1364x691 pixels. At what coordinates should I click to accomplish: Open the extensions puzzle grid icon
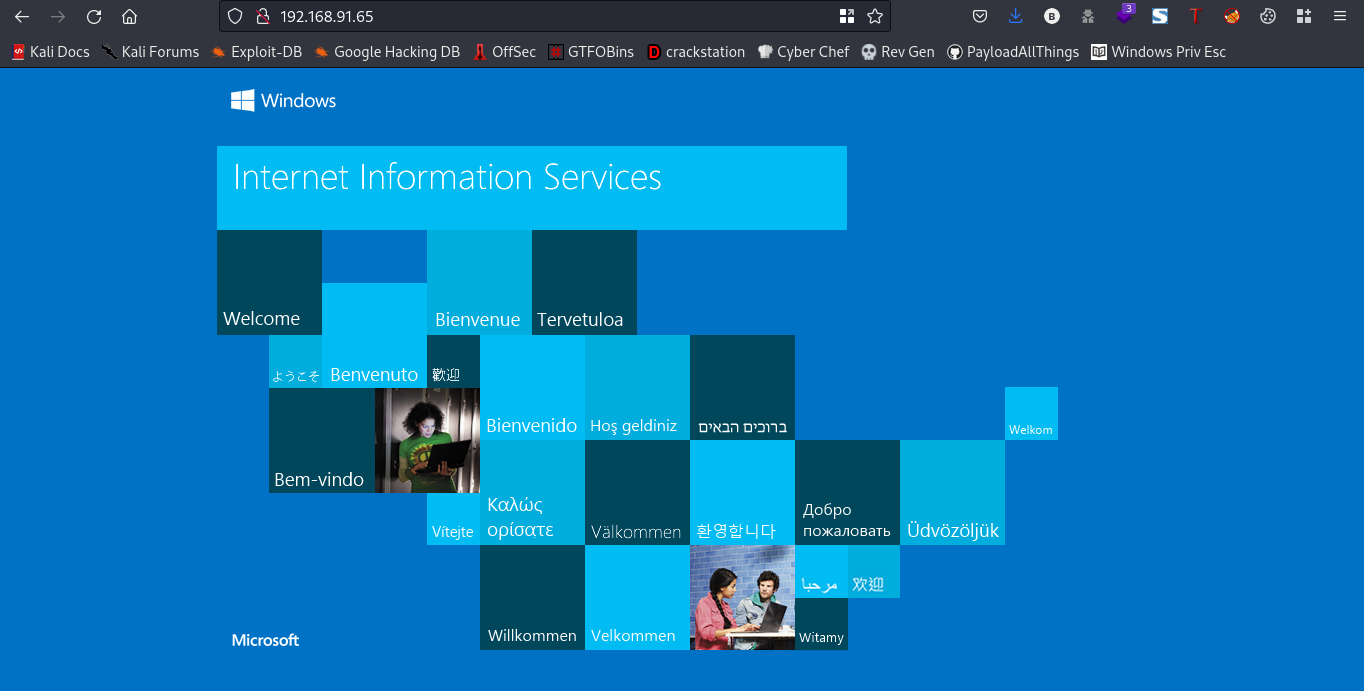pos(1303,16)
